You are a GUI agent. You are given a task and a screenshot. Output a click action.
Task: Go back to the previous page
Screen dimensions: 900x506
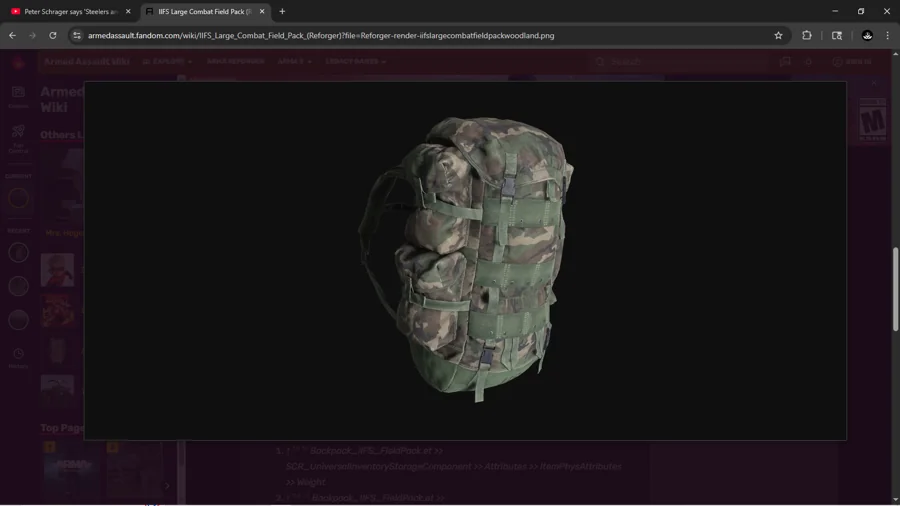pos(12,36)
